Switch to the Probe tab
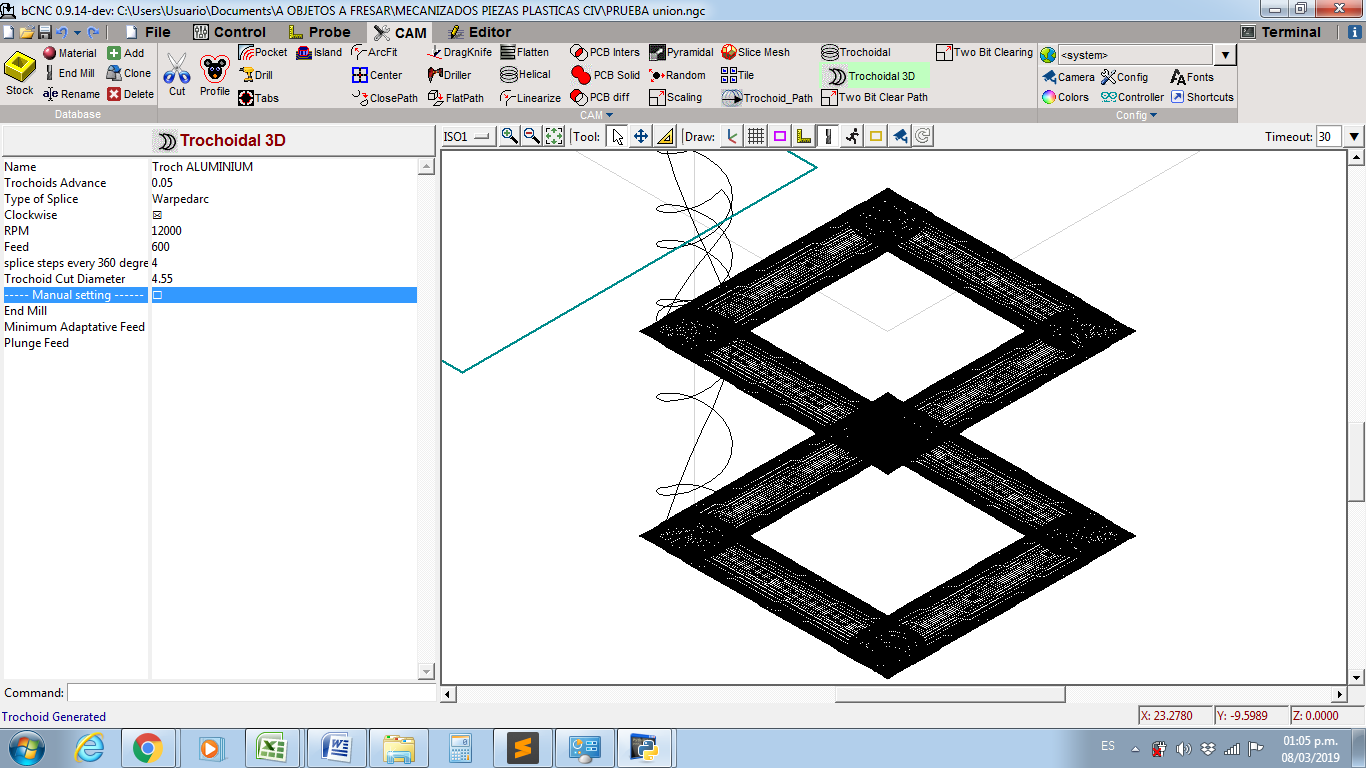Viewport: 1366px width, 768px height. point(320,32)
